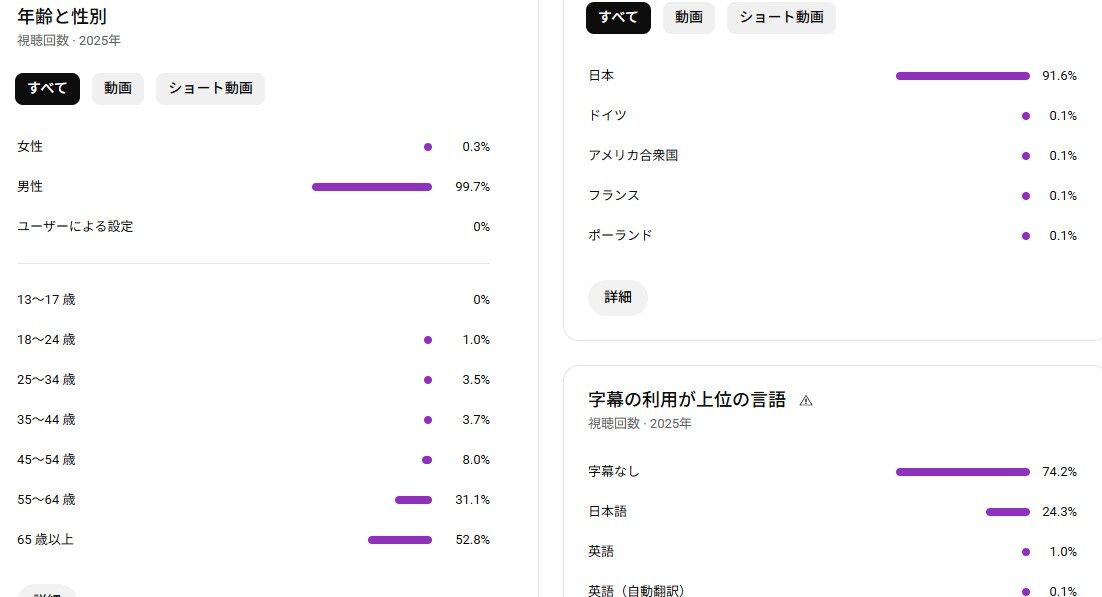Screen dimensions: 1102x597
Task: Click the 年齢と性別 card heading
Action: tap(62, 16)
